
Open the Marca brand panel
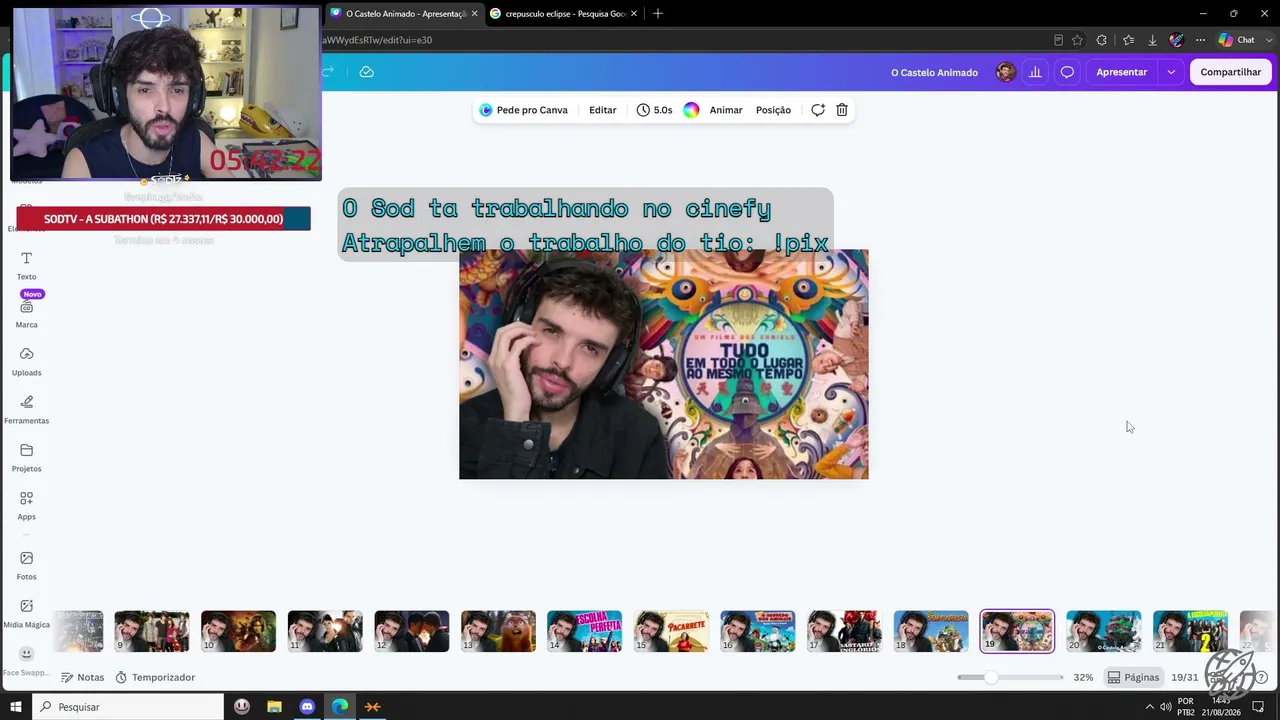coord(27,314)
